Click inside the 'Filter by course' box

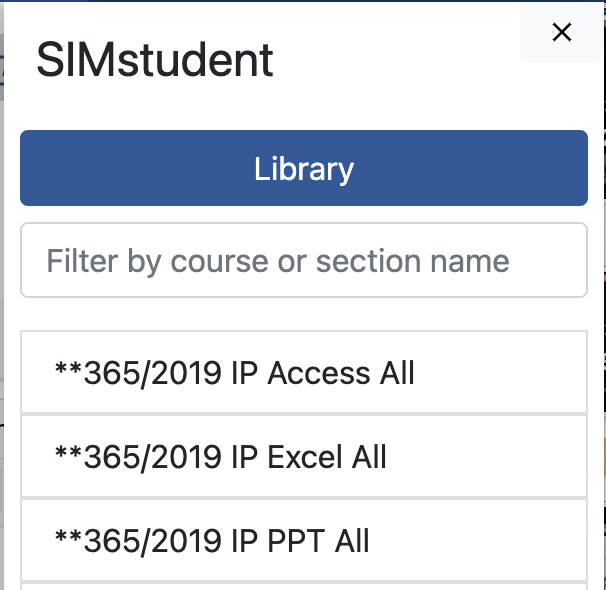click(304, 261)
